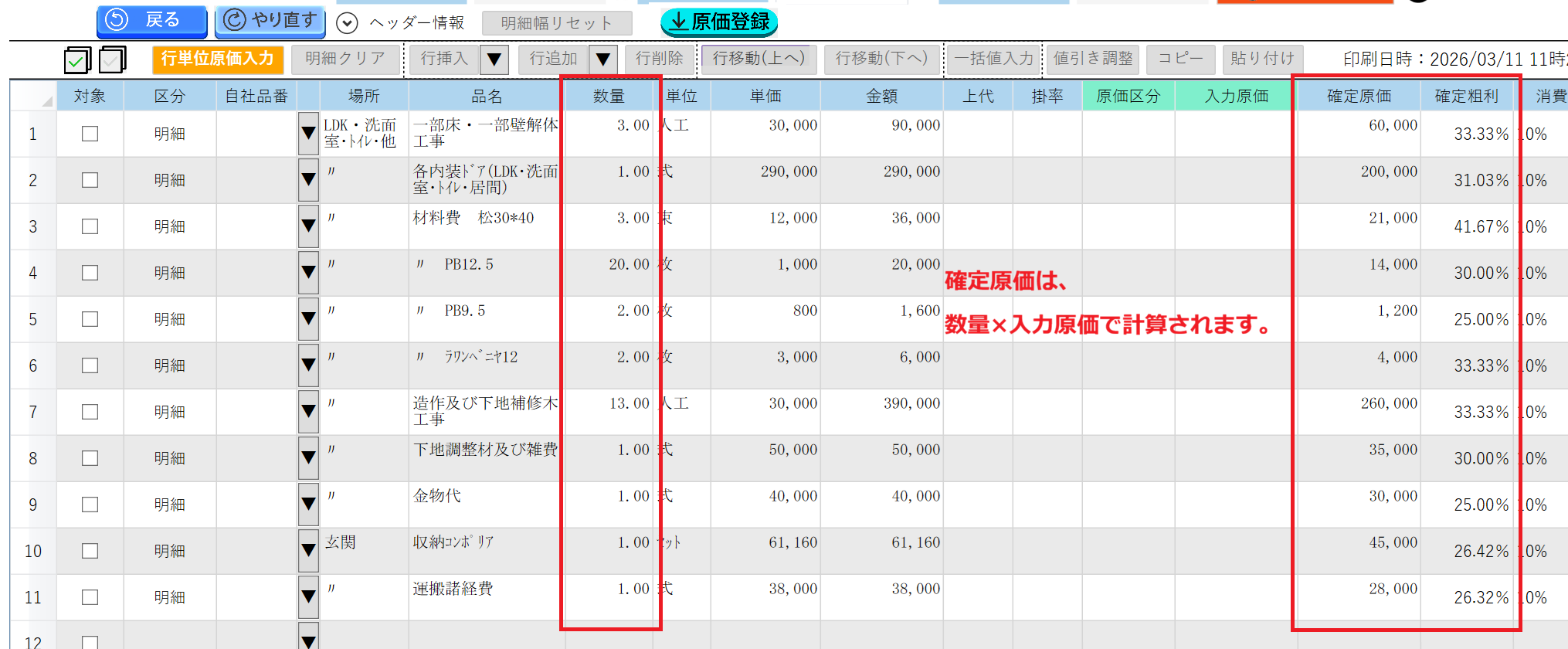The height and width of the screenshot is (649, 1568).
Task: Check the 対象 checkbox for row 1
Action: point(90,134)
